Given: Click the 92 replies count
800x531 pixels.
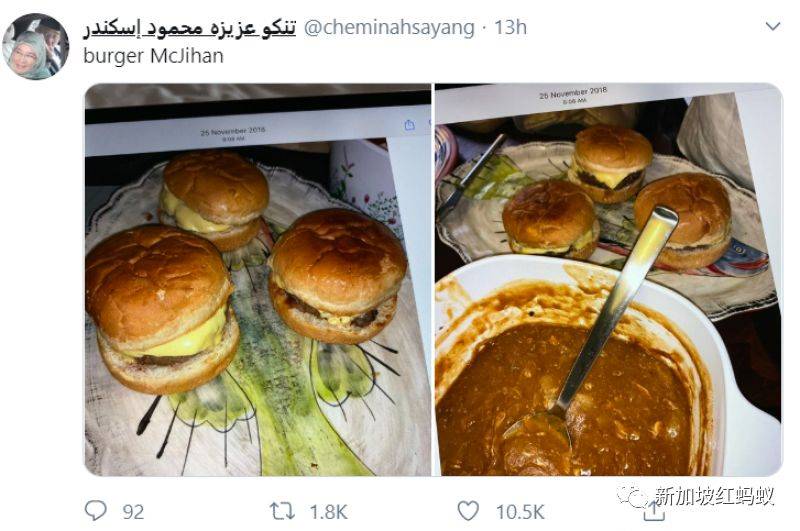Looking at the screenshot, I should pos(133,512).
